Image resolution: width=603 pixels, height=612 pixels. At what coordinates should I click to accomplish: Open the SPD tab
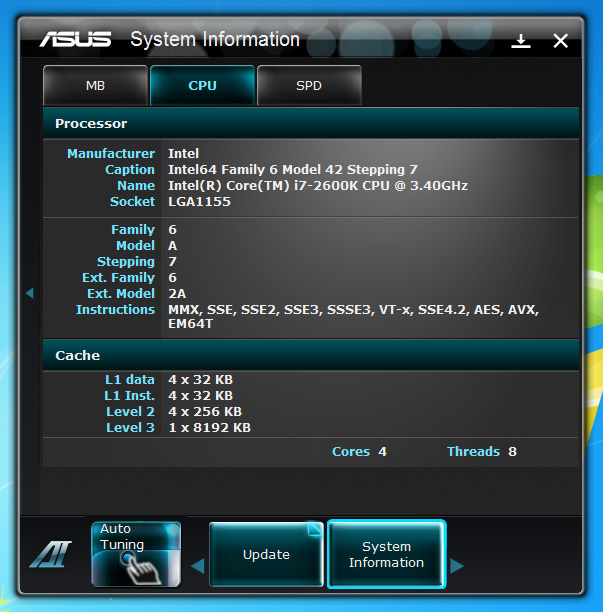click(x=309, y=85)
